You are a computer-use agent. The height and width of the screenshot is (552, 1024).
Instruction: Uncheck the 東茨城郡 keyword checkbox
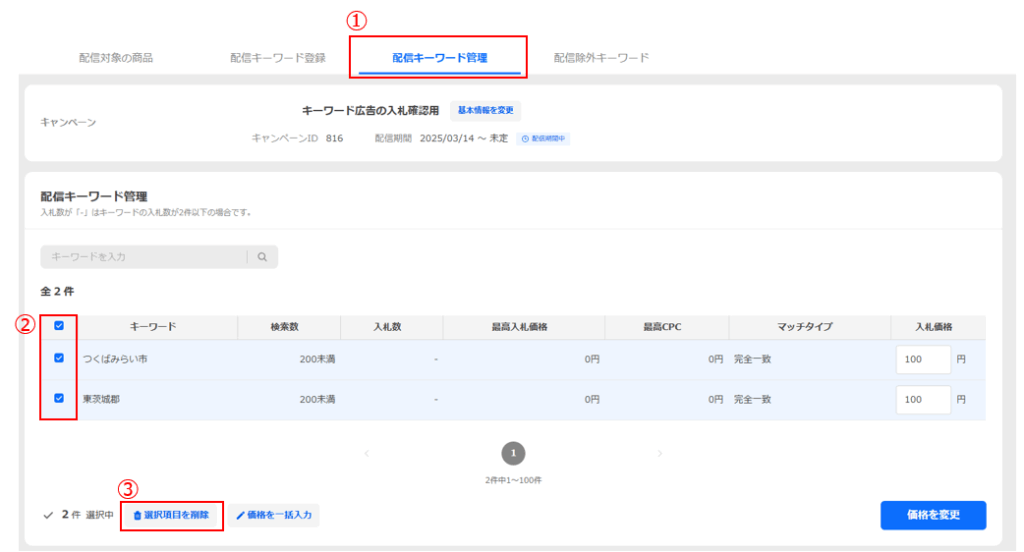(59, 398)
